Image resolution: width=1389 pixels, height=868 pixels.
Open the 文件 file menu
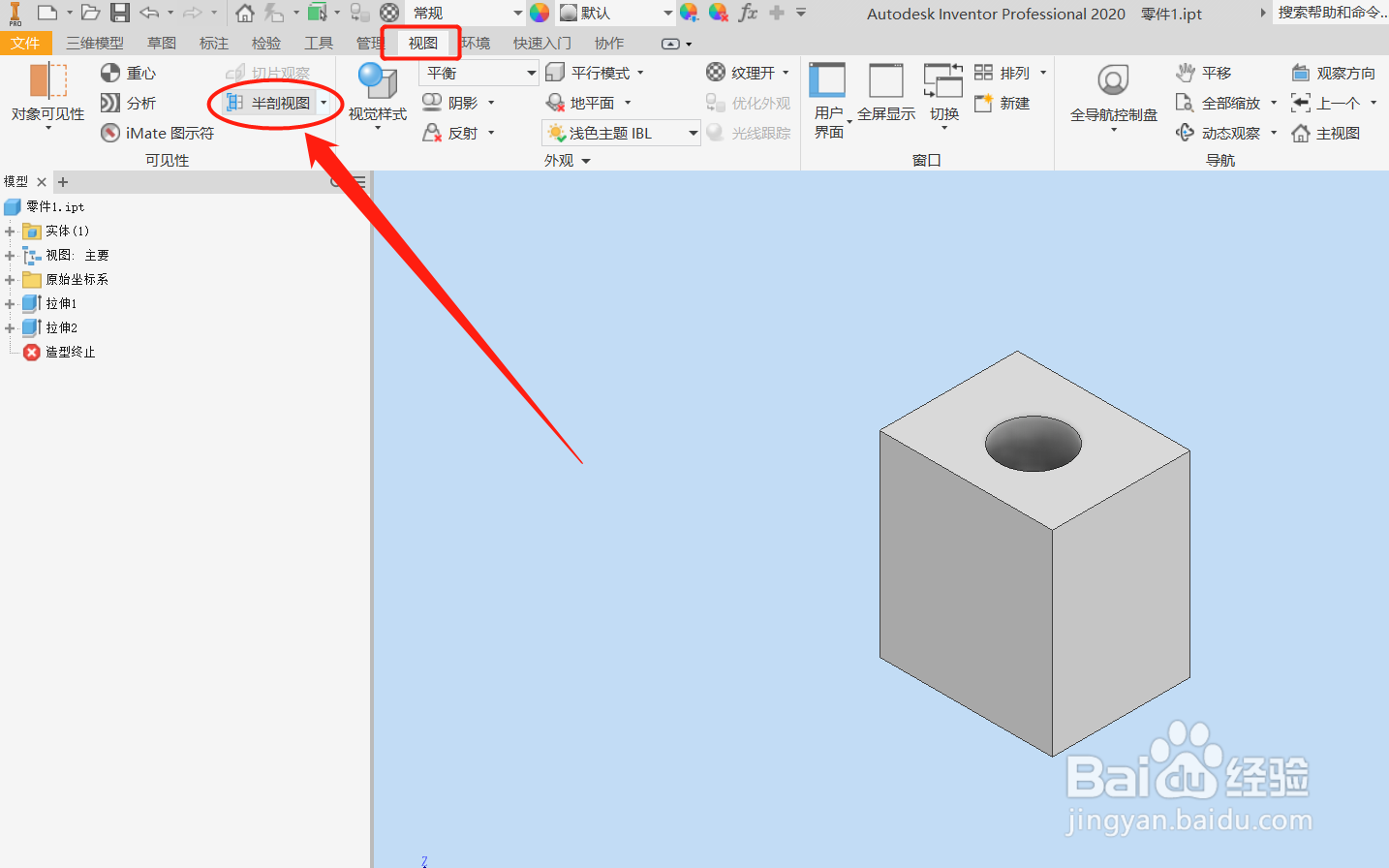[26, 44]
